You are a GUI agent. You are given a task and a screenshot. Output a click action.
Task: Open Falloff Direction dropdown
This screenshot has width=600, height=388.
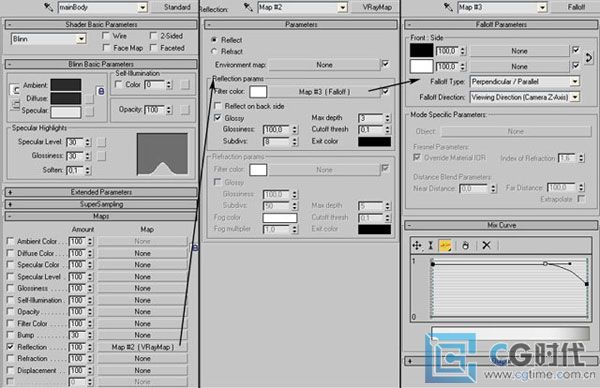click(x=575, y=97)
